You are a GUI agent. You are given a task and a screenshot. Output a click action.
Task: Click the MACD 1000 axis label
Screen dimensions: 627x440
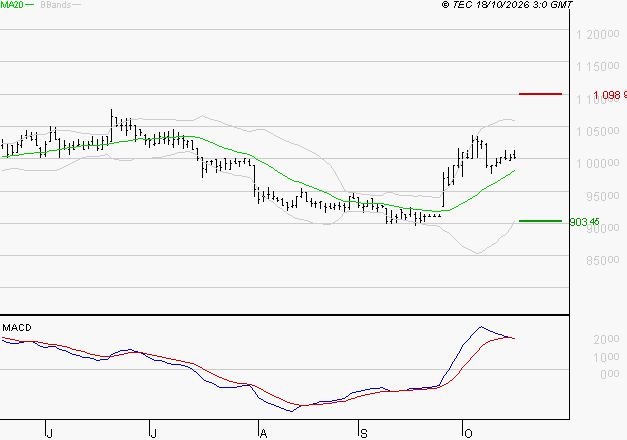click(607, 357)
